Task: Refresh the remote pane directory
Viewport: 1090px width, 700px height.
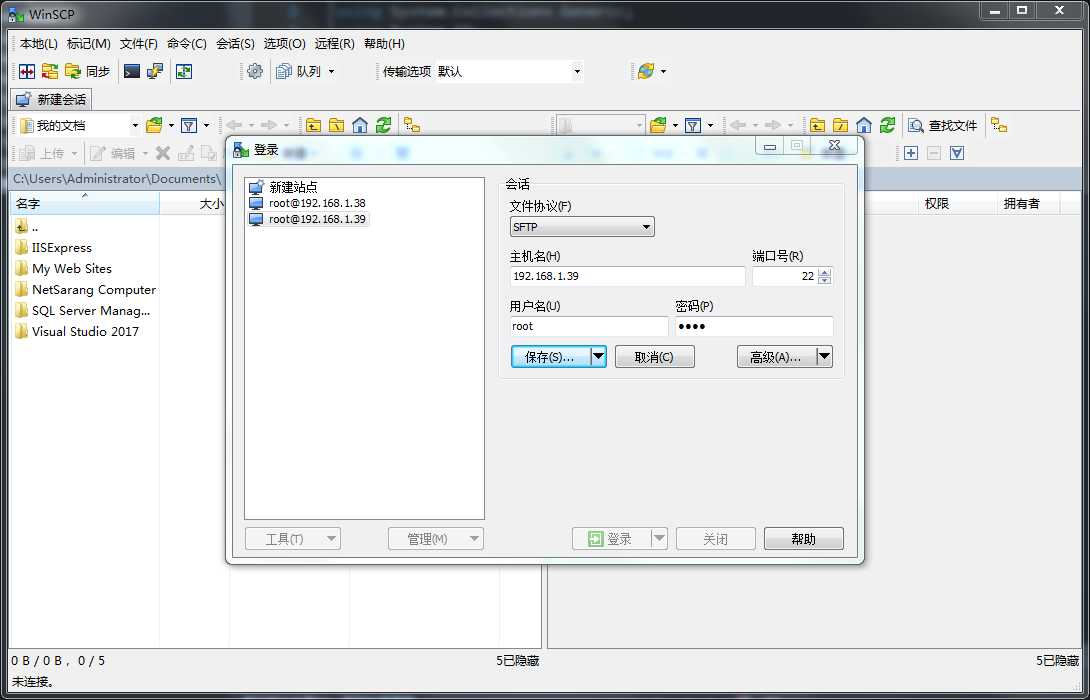Action: [887, 125]
